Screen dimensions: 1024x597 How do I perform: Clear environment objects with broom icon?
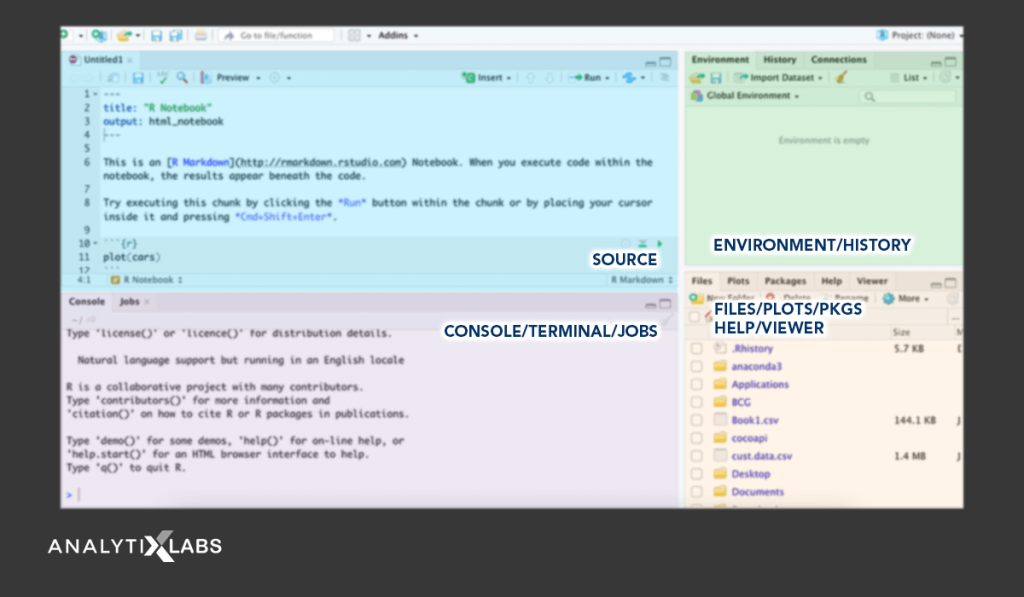841,78
